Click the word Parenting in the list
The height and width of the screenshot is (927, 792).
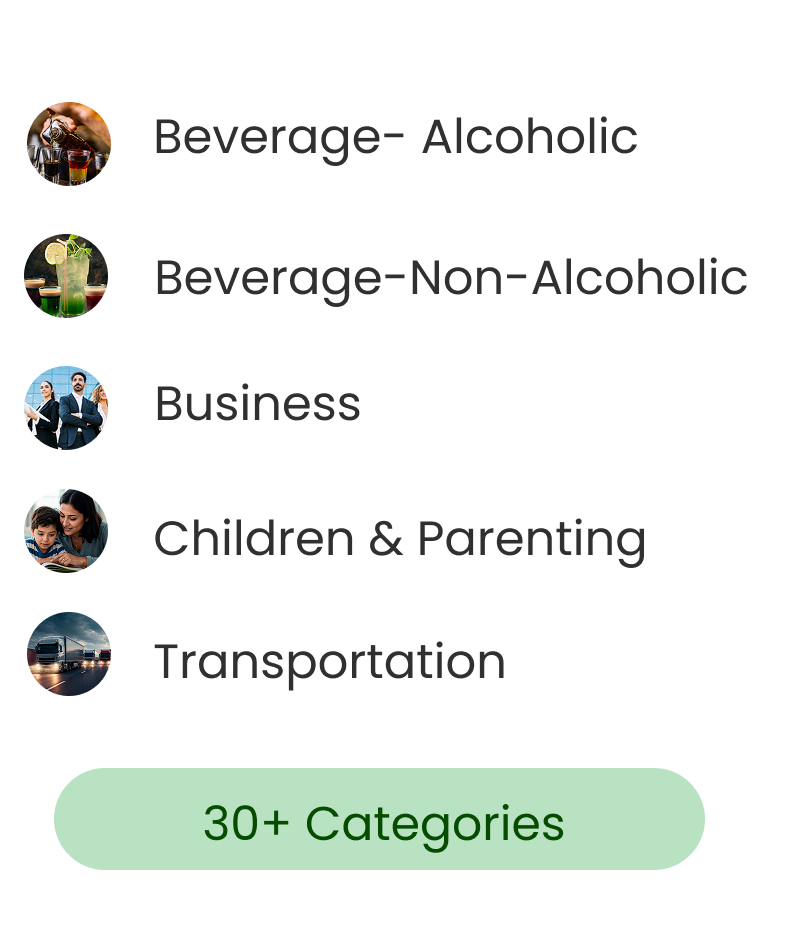(x=531, y=539)
